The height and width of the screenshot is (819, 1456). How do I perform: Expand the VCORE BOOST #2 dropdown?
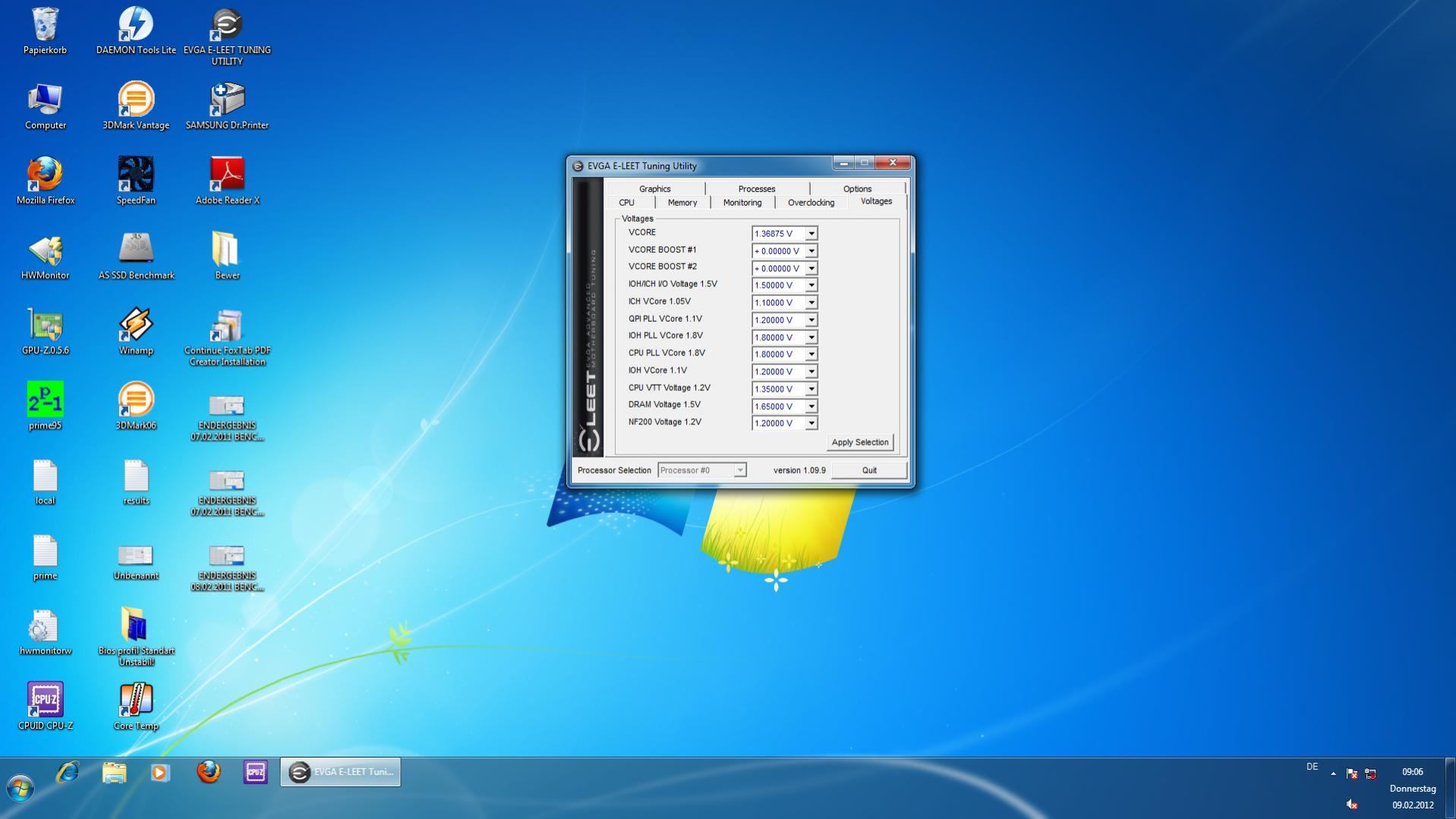[812, 268]
